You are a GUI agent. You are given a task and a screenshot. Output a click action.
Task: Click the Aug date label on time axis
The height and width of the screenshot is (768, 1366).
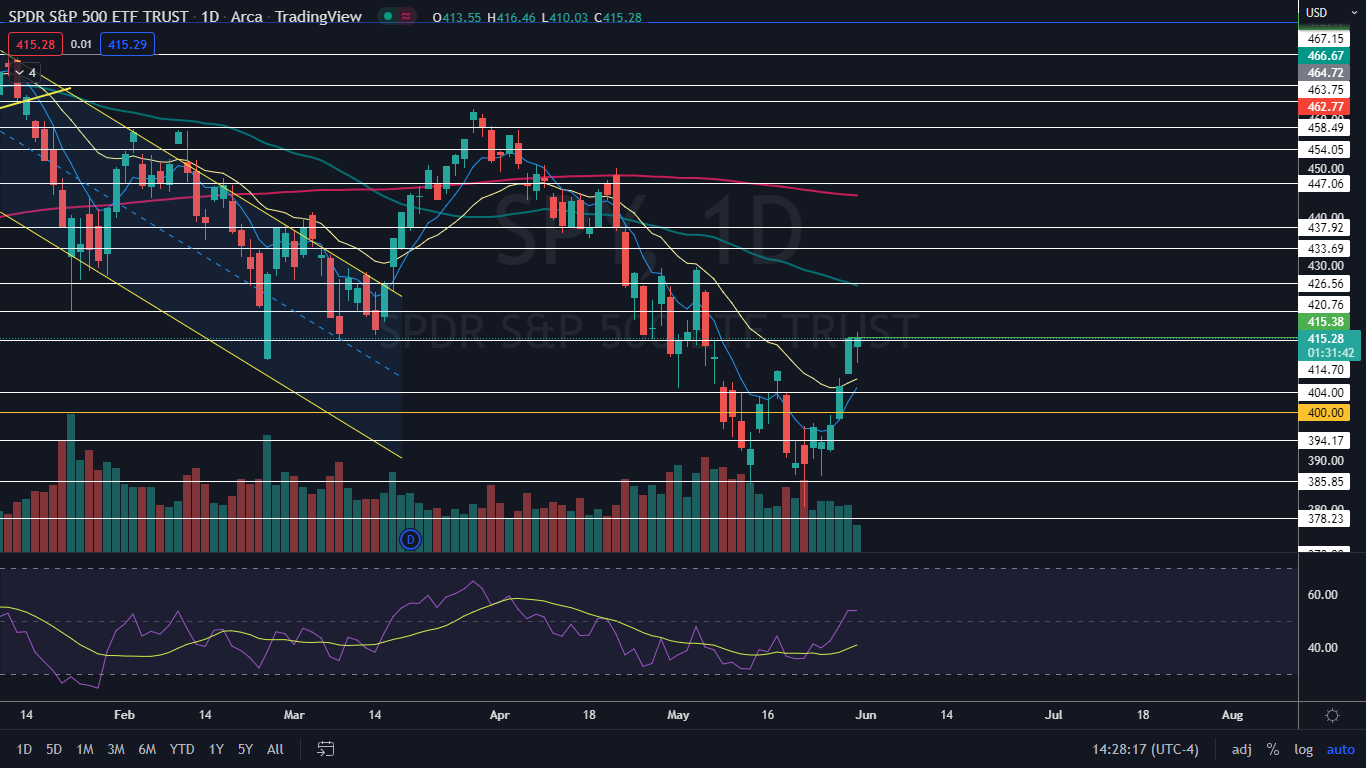(1232, 715)
